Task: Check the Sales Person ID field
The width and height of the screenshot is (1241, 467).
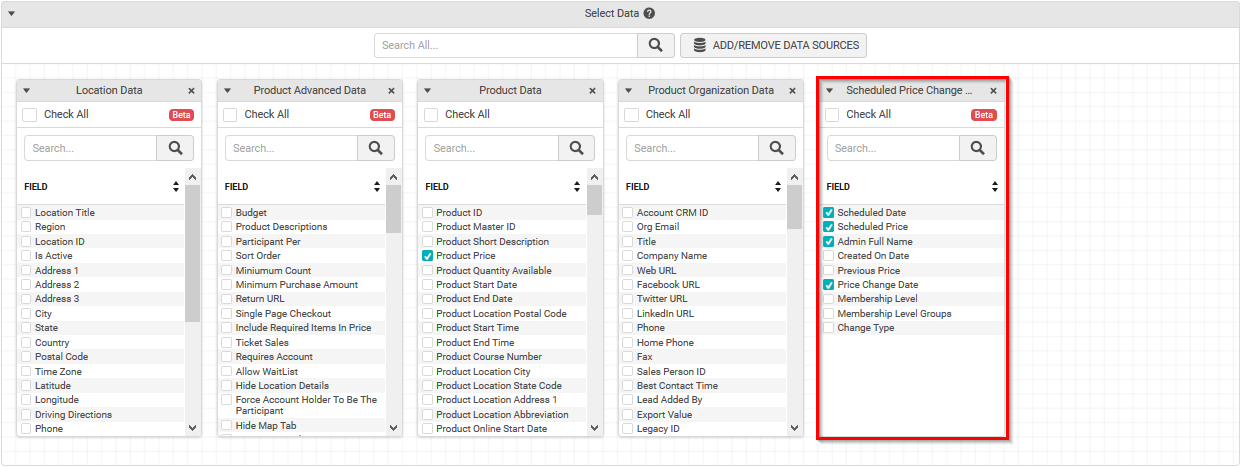Action: coord(628,372)
